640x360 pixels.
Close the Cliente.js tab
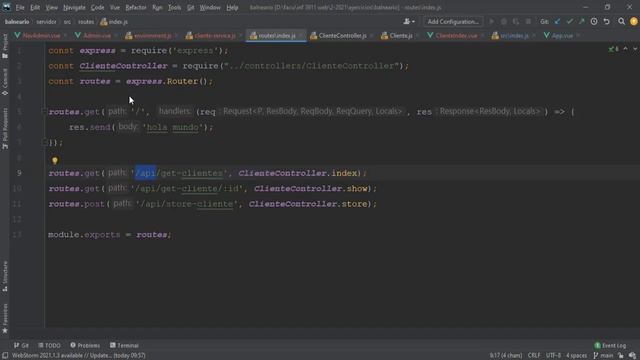click(x=417, y=36)
